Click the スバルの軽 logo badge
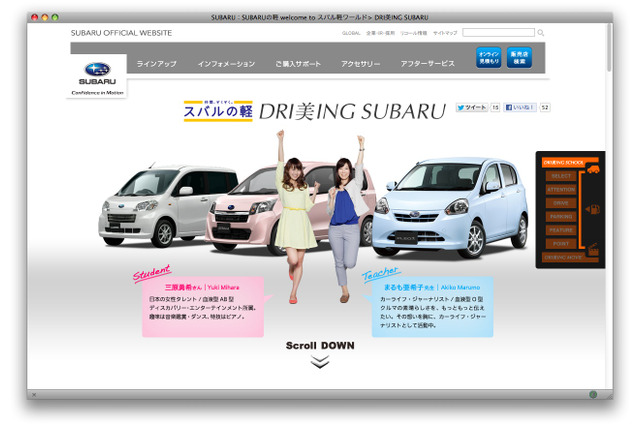 [x=218, y=111]
